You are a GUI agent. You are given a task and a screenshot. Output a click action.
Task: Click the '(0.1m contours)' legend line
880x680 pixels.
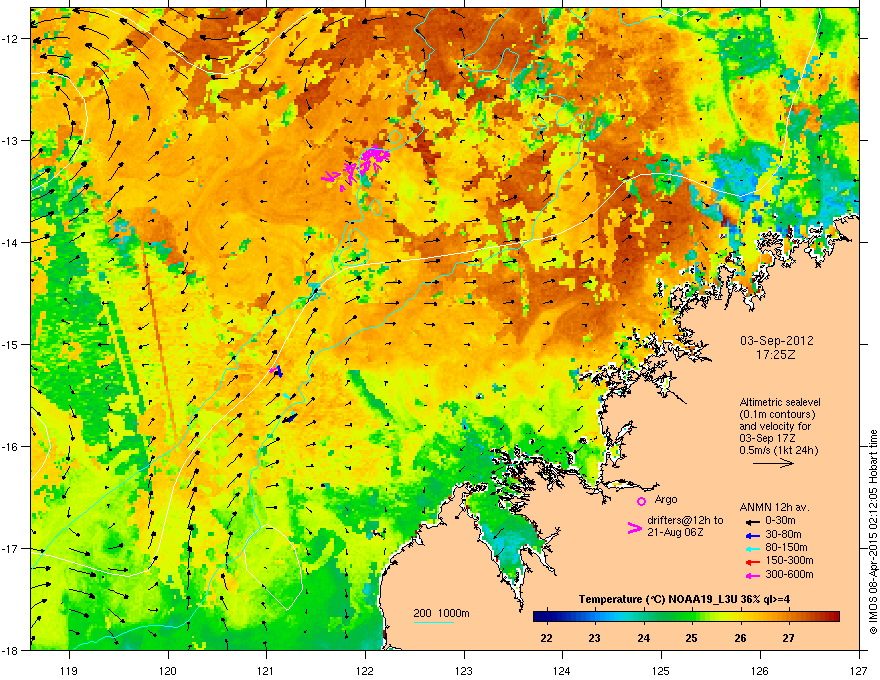(x=777, y=415)
